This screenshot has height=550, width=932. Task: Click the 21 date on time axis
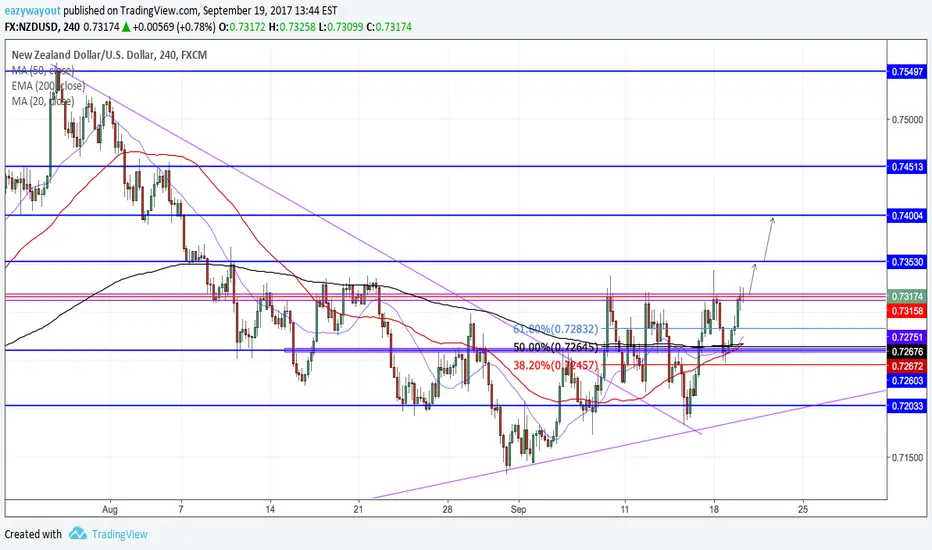(x=358, y=509)
